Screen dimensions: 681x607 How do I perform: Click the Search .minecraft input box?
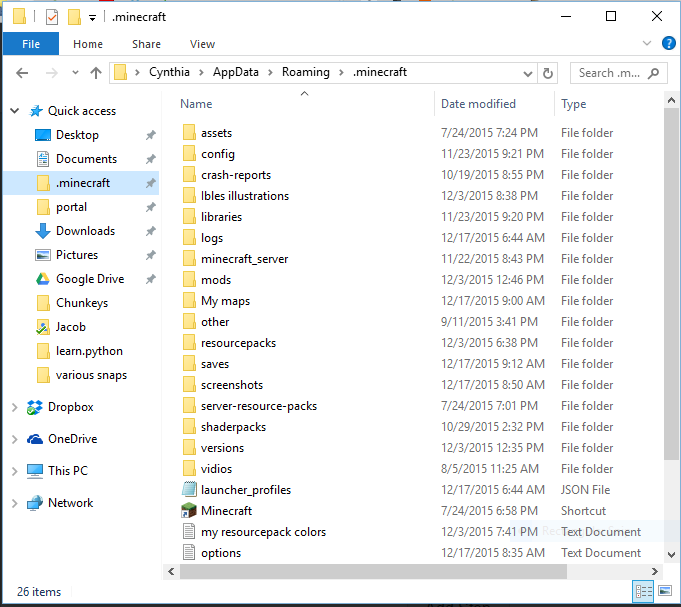pyautogui.click(x=618, y=73)
